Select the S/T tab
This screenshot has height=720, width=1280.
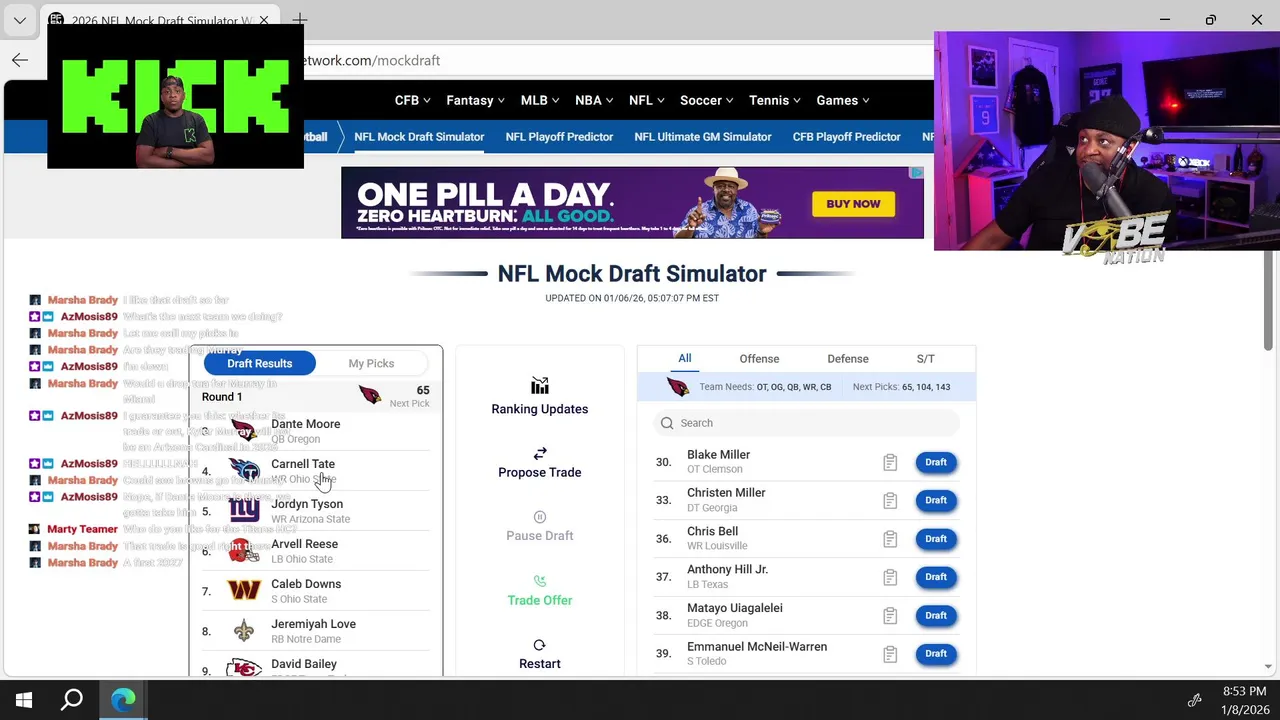926,358
